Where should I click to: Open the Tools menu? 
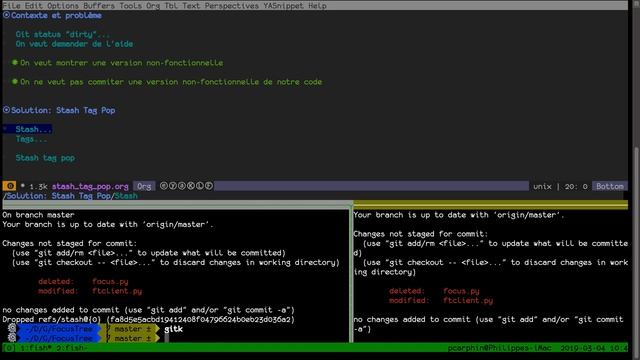tap(131, 6)
